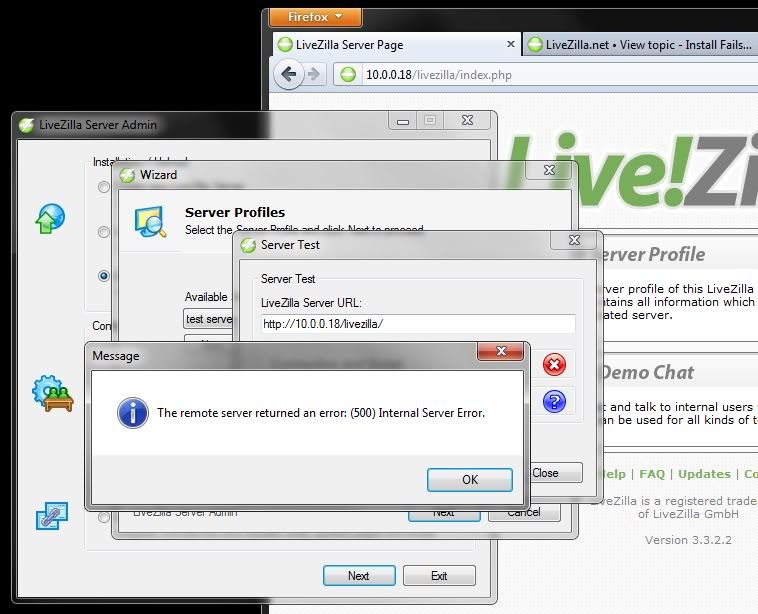Click the selected third radio button

click(103, 276)
